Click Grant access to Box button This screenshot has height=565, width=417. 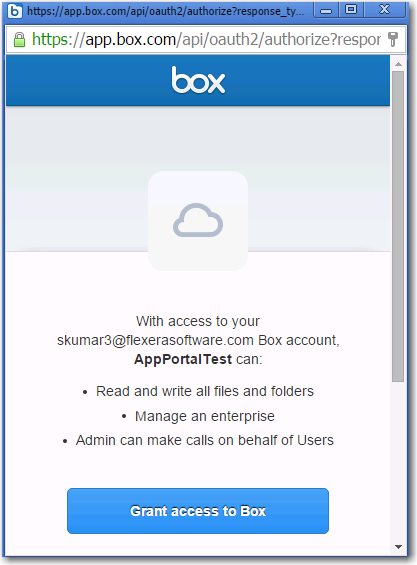tap(198, 511)
